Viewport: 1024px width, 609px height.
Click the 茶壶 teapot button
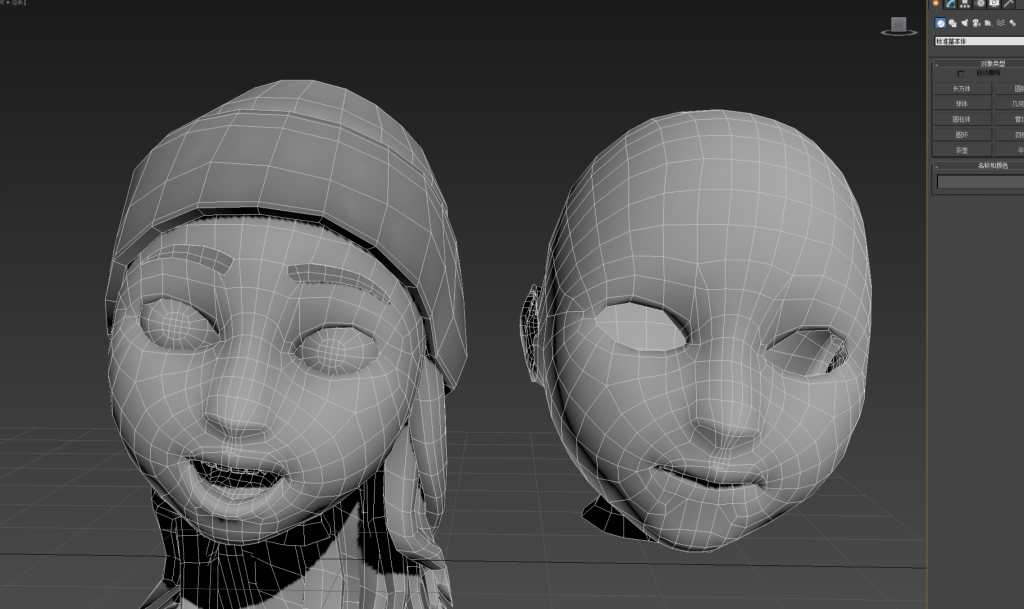pos(962,150)
